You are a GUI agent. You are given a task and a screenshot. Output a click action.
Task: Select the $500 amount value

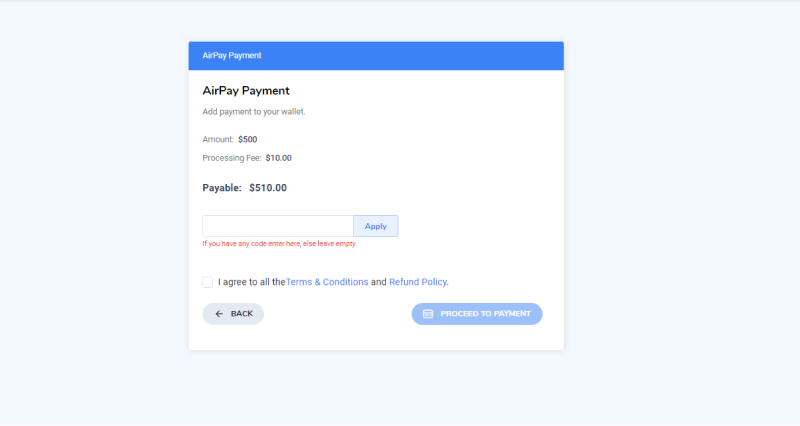point(247,139)
